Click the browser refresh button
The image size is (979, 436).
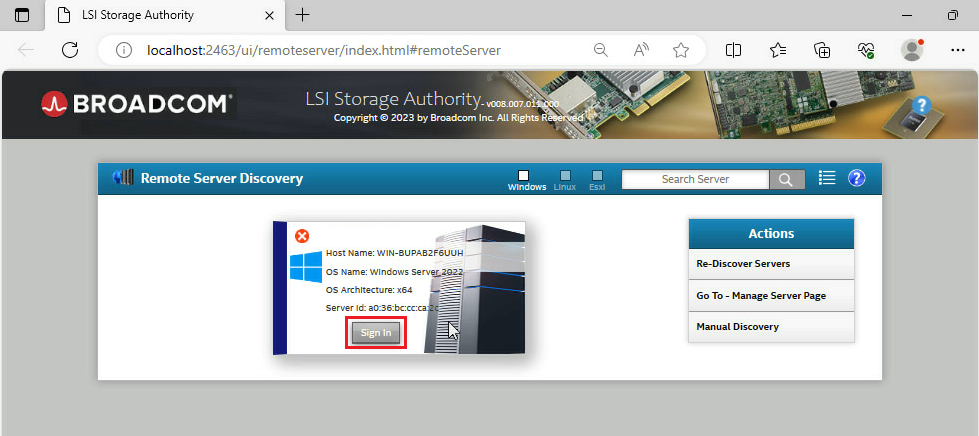[x=70, y=50]
